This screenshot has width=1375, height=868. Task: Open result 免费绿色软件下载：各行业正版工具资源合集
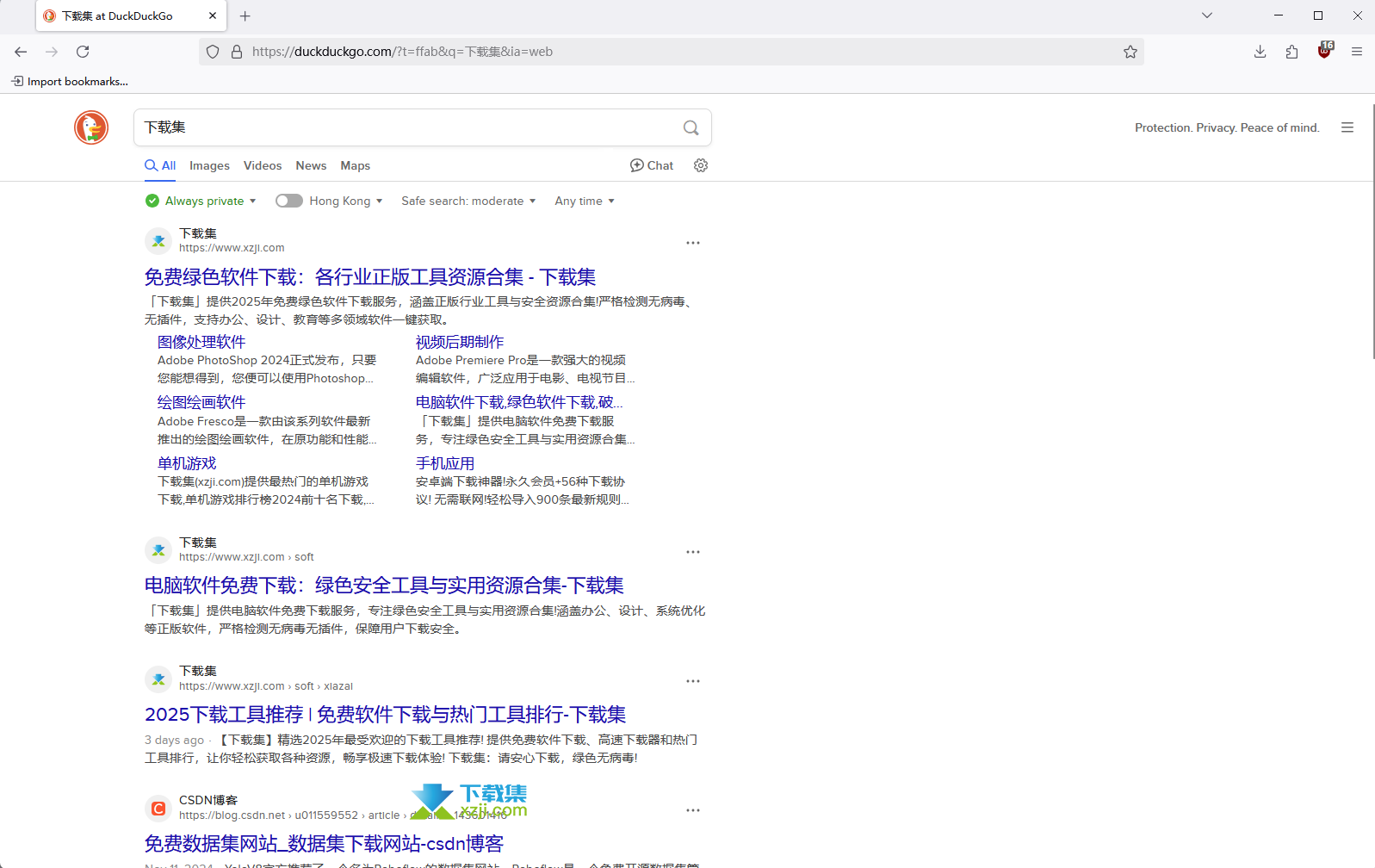tap(370, 277)
